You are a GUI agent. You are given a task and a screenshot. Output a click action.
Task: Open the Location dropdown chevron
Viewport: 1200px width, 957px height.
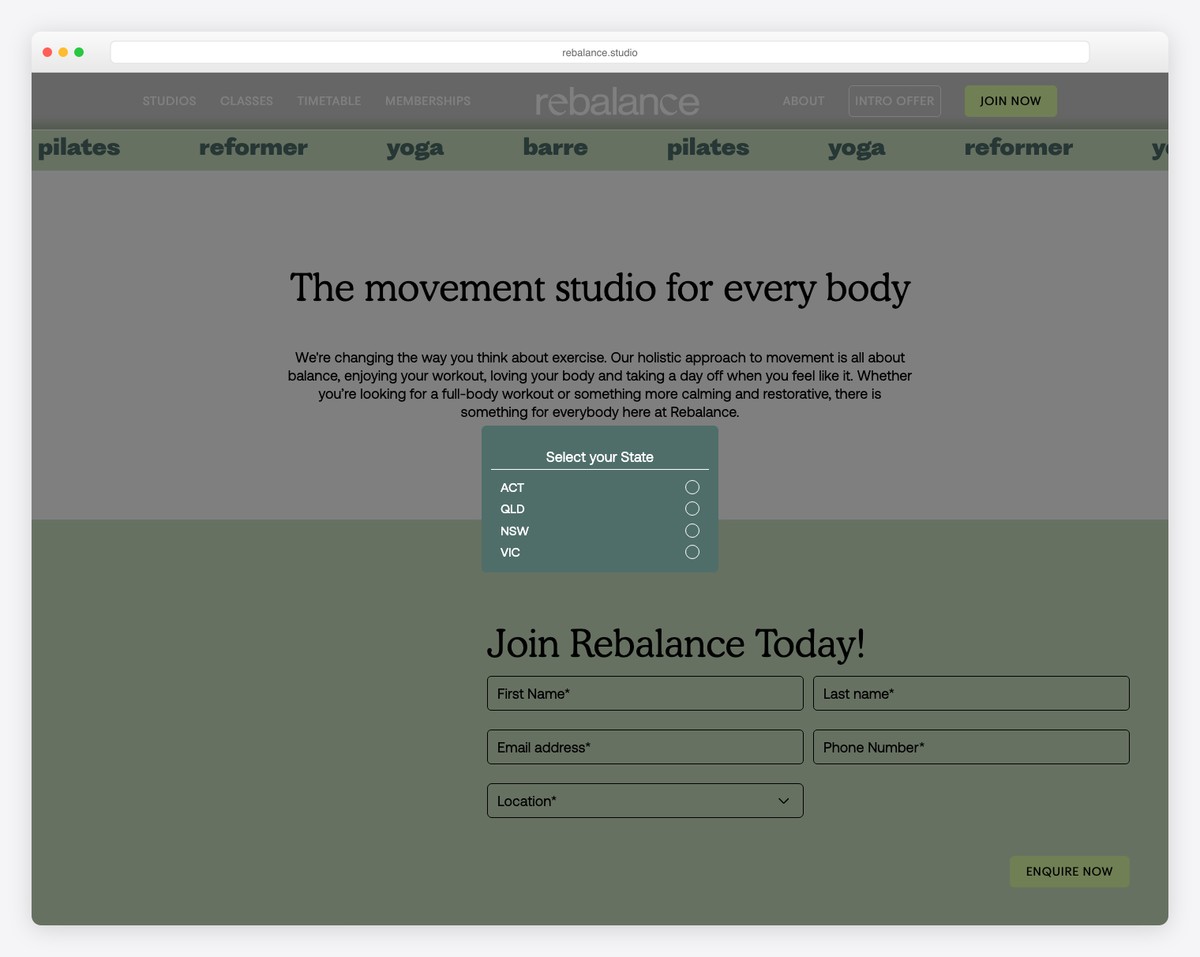[x=784, y=800]
